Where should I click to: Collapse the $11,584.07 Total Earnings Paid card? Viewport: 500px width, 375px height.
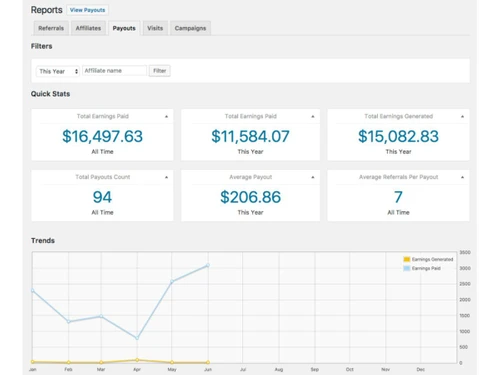tap(313, 117)
